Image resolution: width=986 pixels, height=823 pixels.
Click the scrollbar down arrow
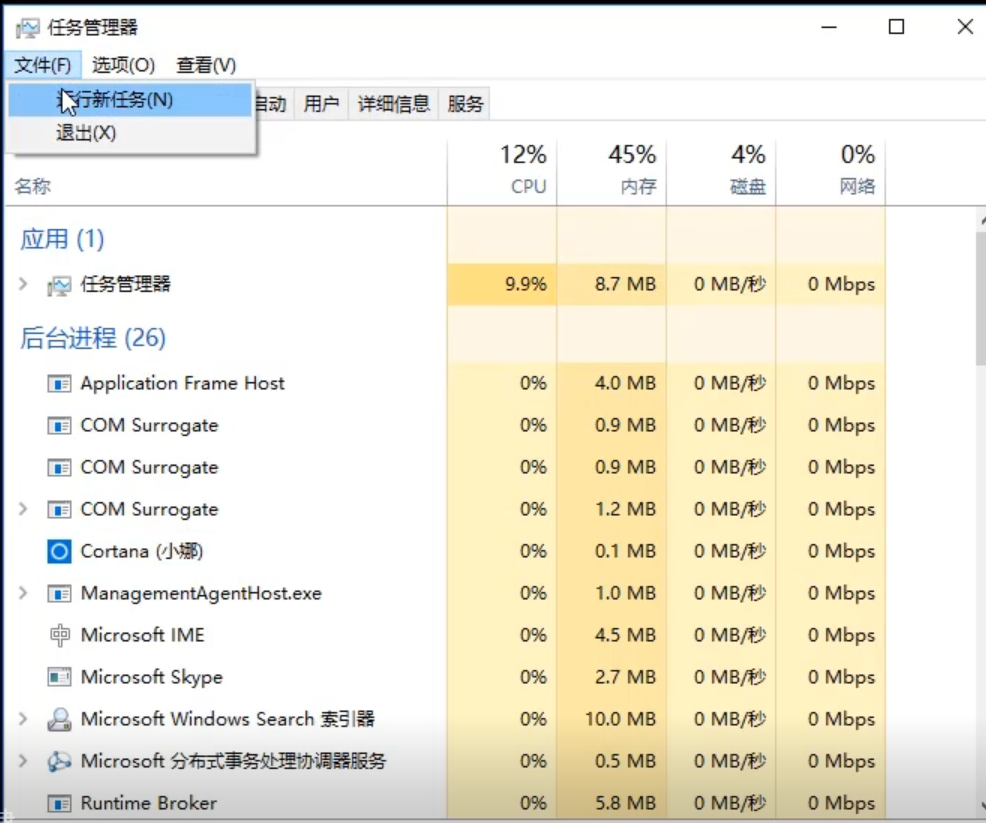point(982,805)
